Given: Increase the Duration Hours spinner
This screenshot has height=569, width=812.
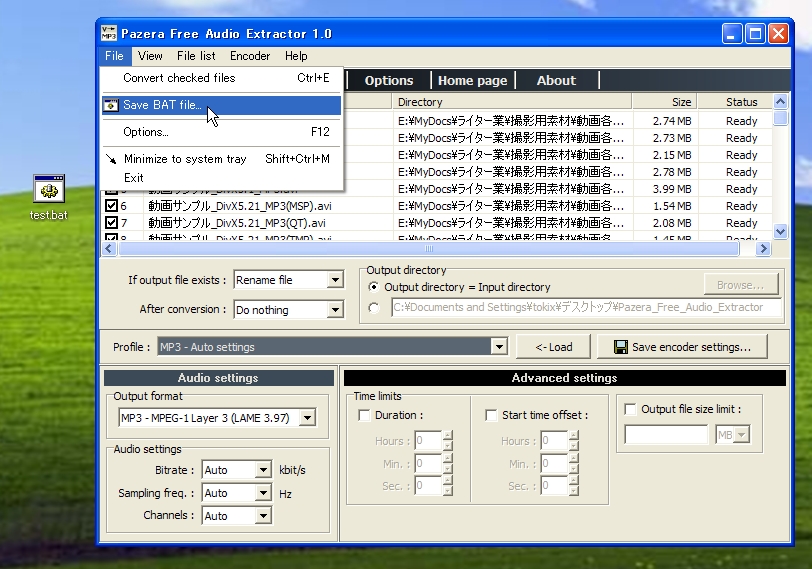Looking at the screenshot, I should tap(448, 435).
